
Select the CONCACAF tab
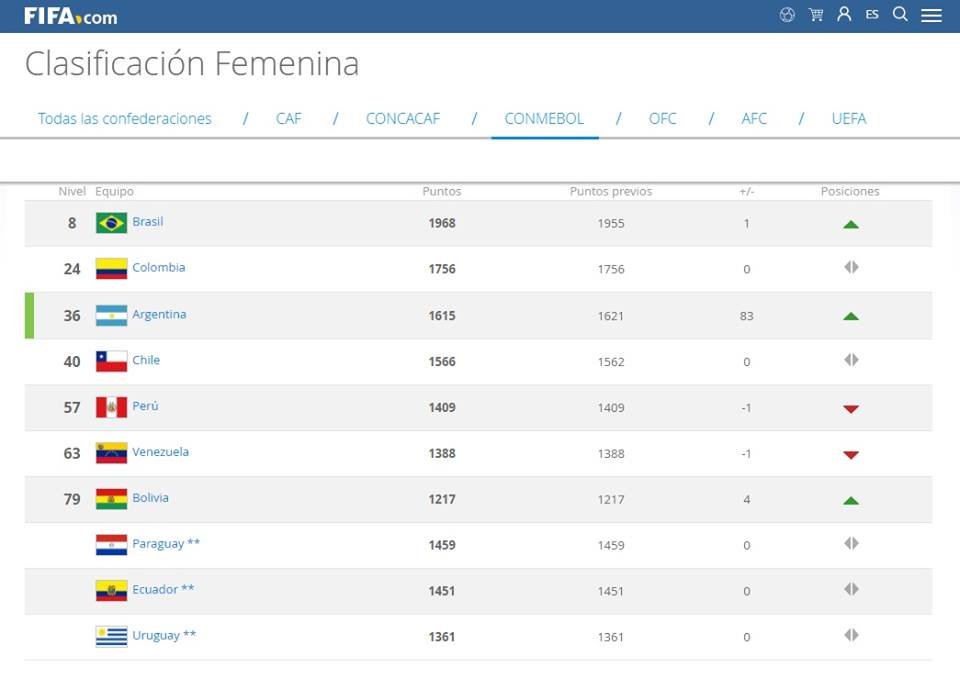[x=403, y=118]
